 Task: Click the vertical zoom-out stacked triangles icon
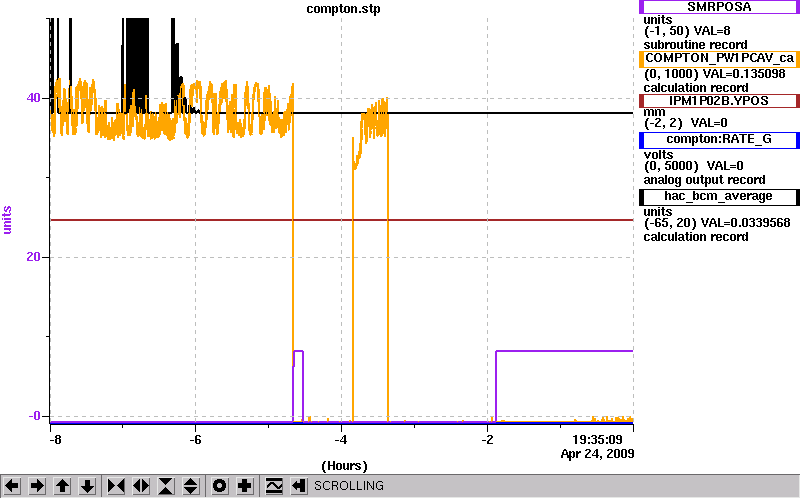(190, 486)
